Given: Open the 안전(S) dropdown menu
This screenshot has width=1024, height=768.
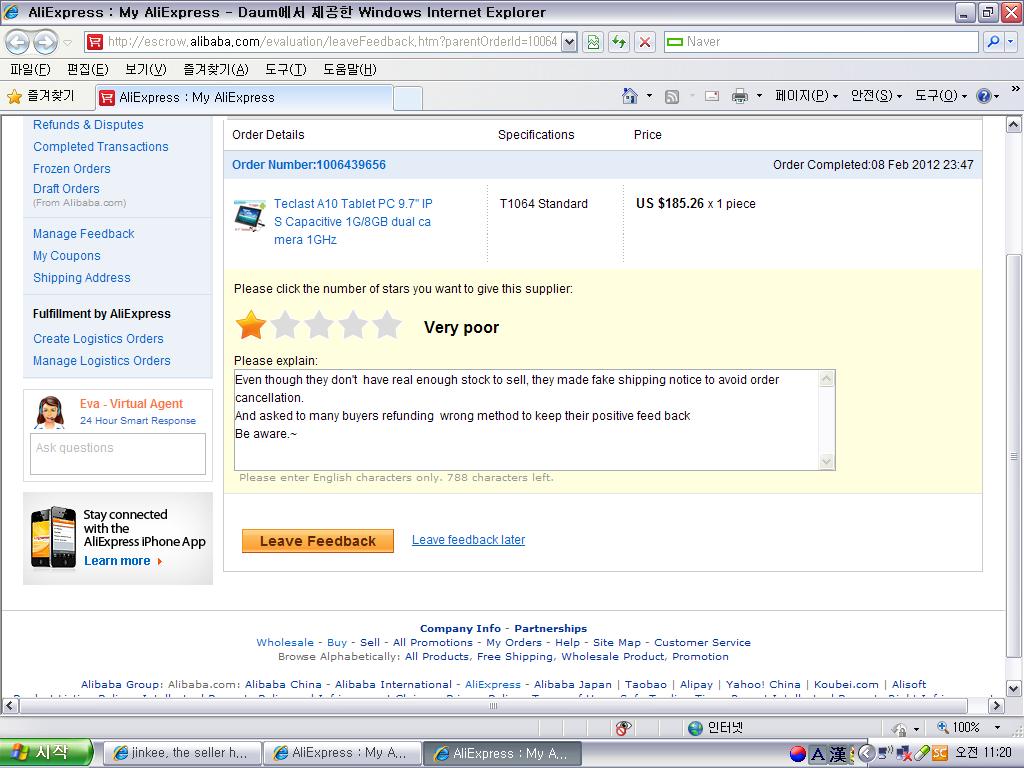Looking at the screenshot, I should (x=876, y=96).
